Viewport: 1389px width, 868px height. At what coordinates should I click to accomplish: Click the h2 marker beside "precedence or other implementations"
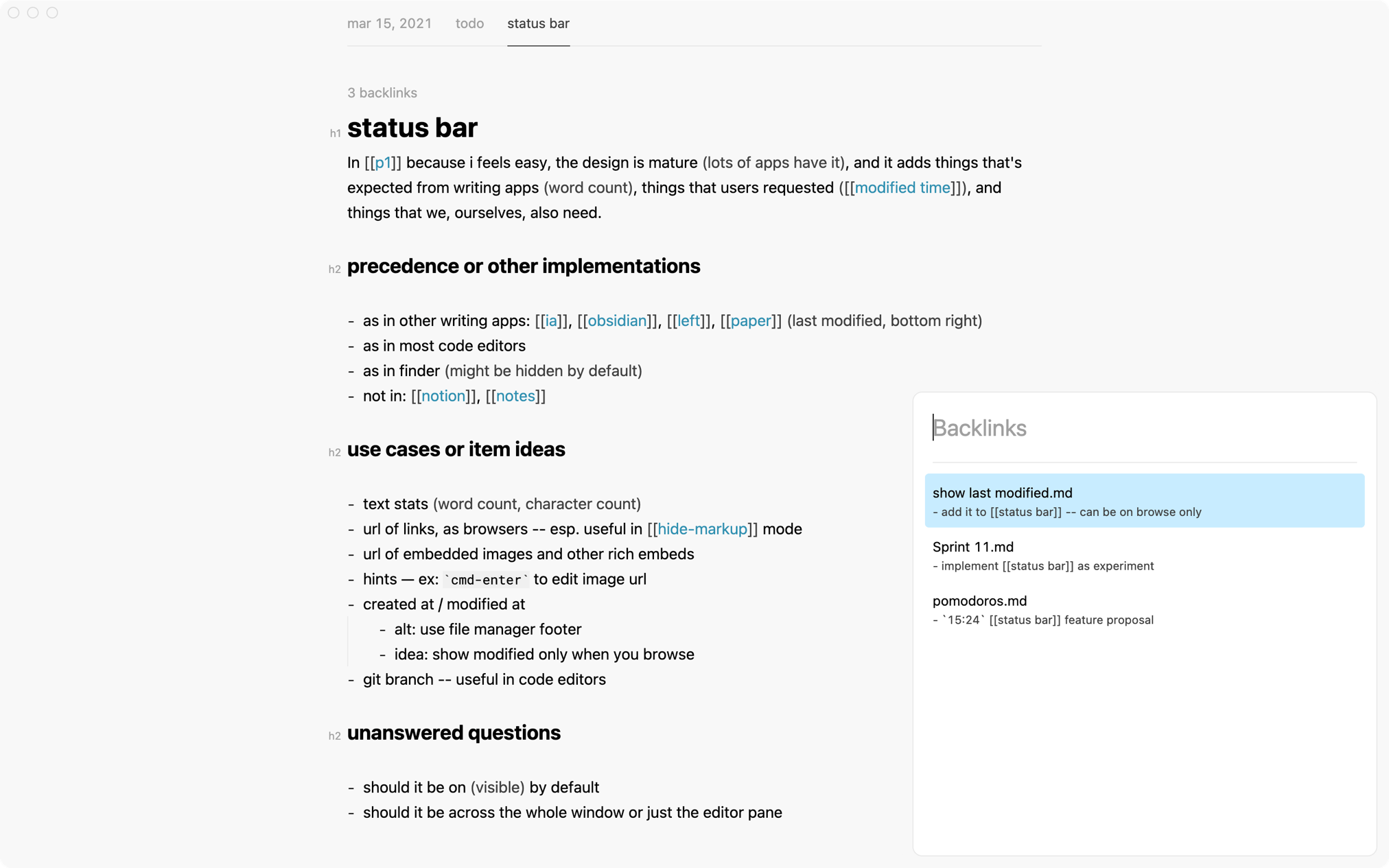coord(335,269)
